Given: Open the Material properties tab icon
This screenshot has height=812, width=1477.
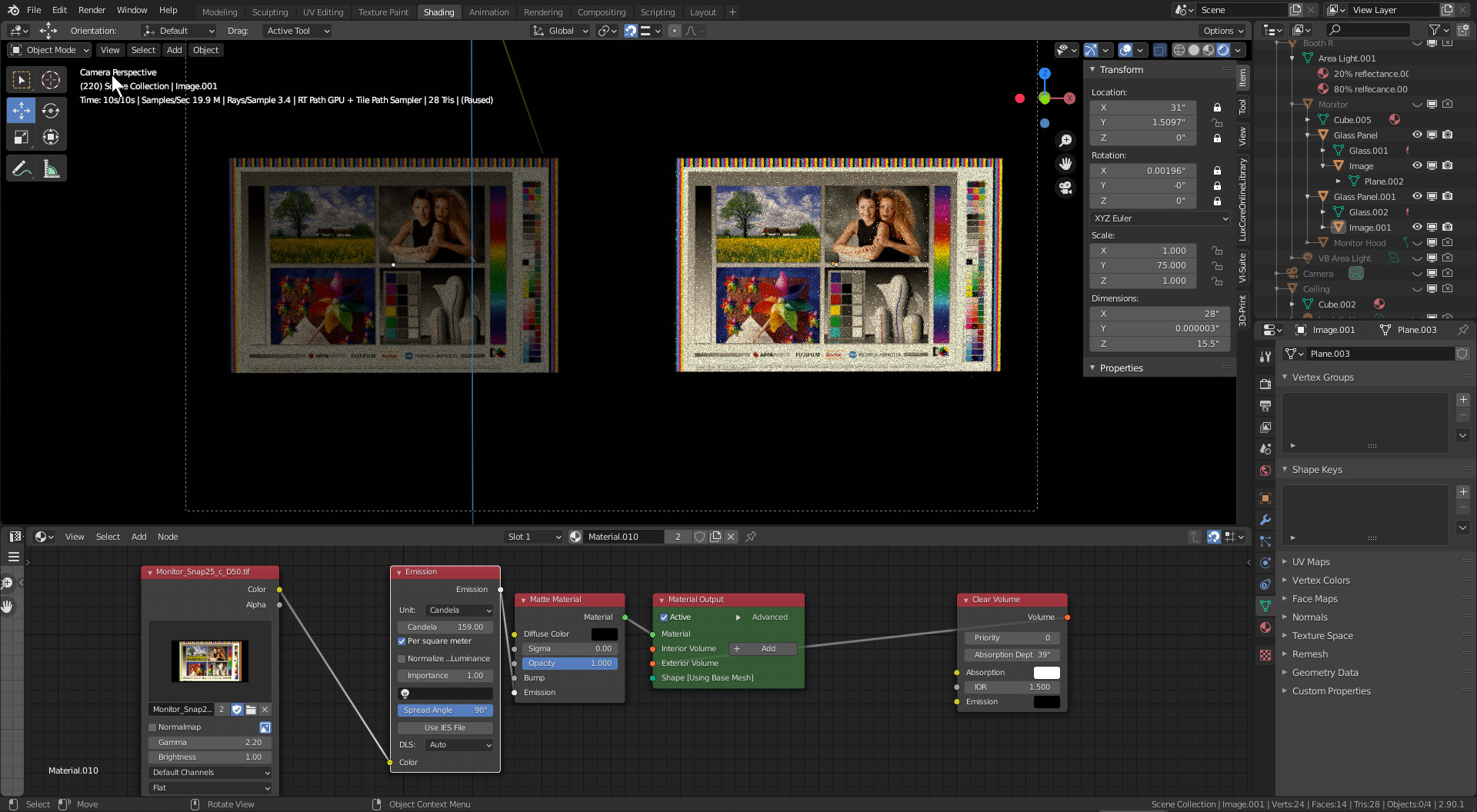Looking at the screenshot, I should tap(1265, 627).
